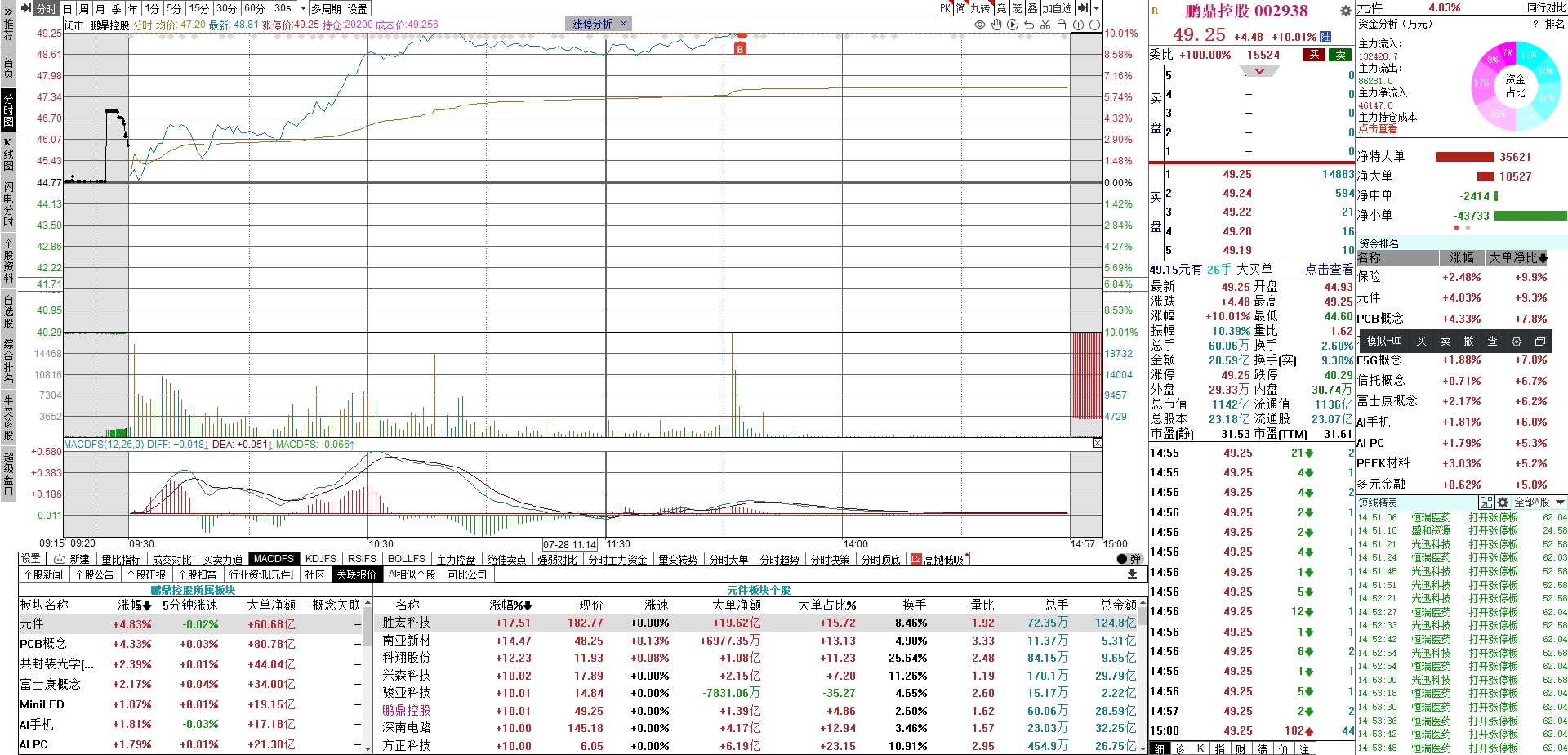The image size is (1568, 755).
Task: Toggle the lock icon above chart
Action: coord(1062,25)
